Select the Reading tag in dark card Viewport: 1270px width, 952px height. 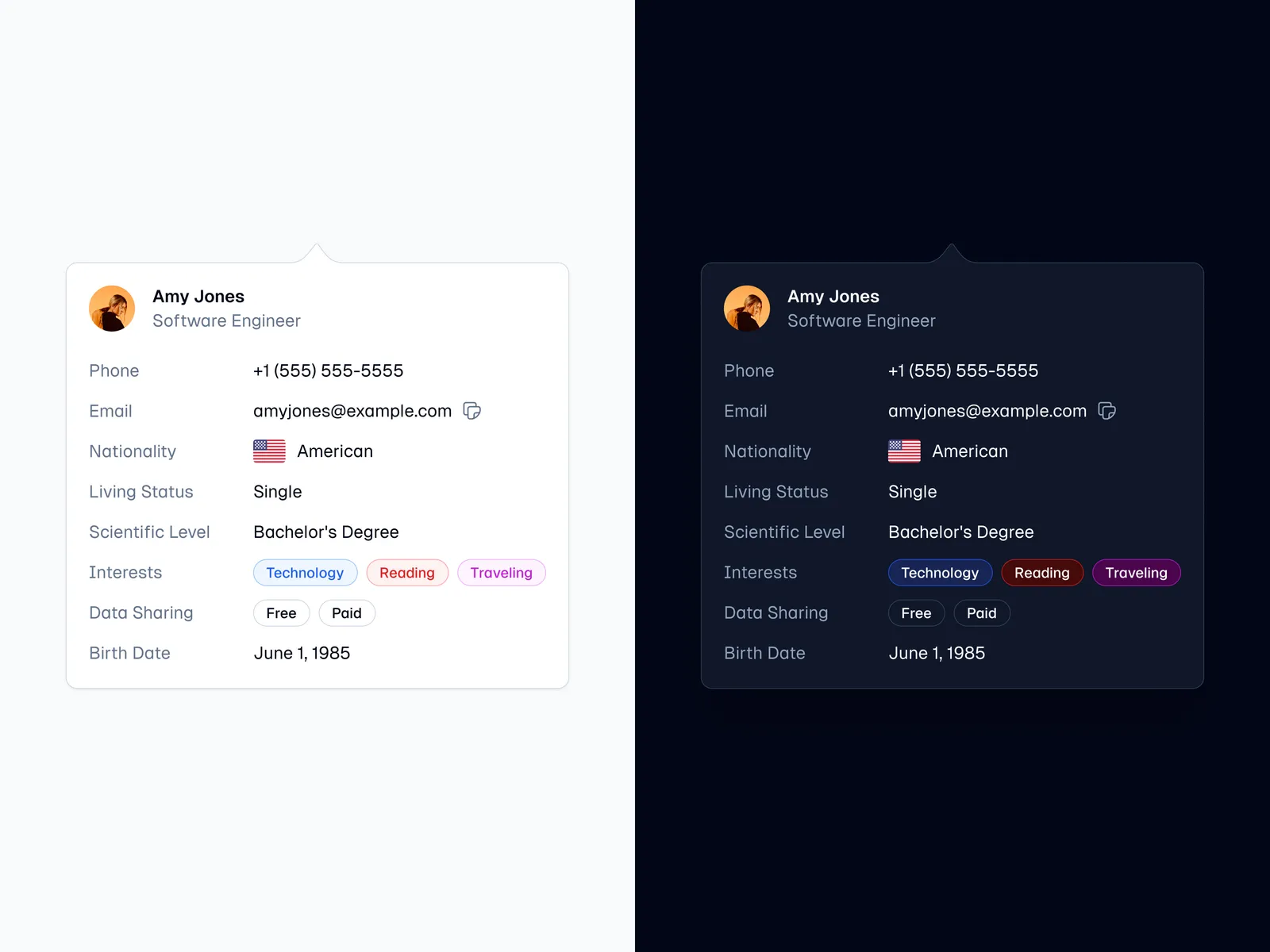[1042, 573]
